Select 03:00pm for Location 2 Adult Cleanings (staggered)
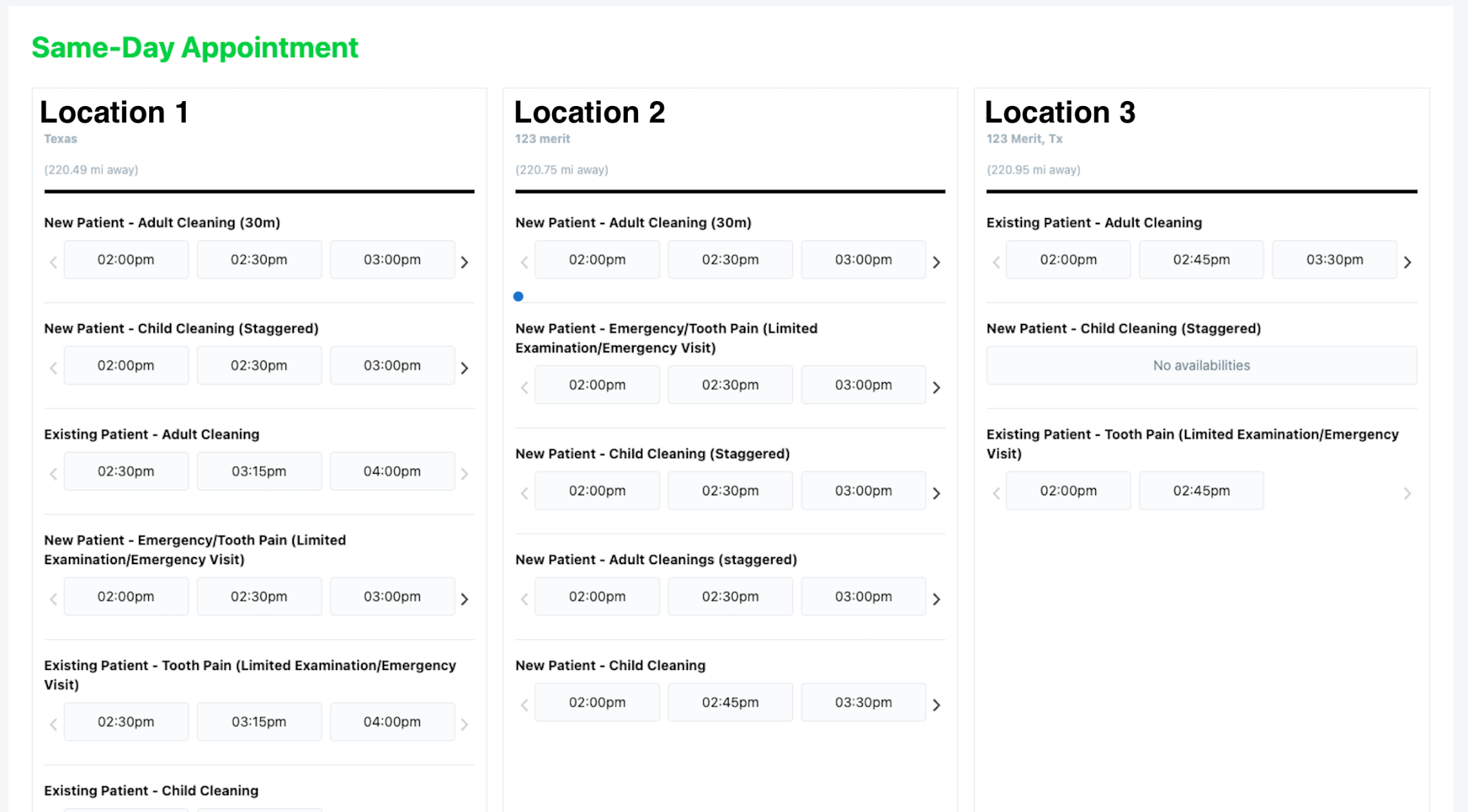 [x=863, y=596]
